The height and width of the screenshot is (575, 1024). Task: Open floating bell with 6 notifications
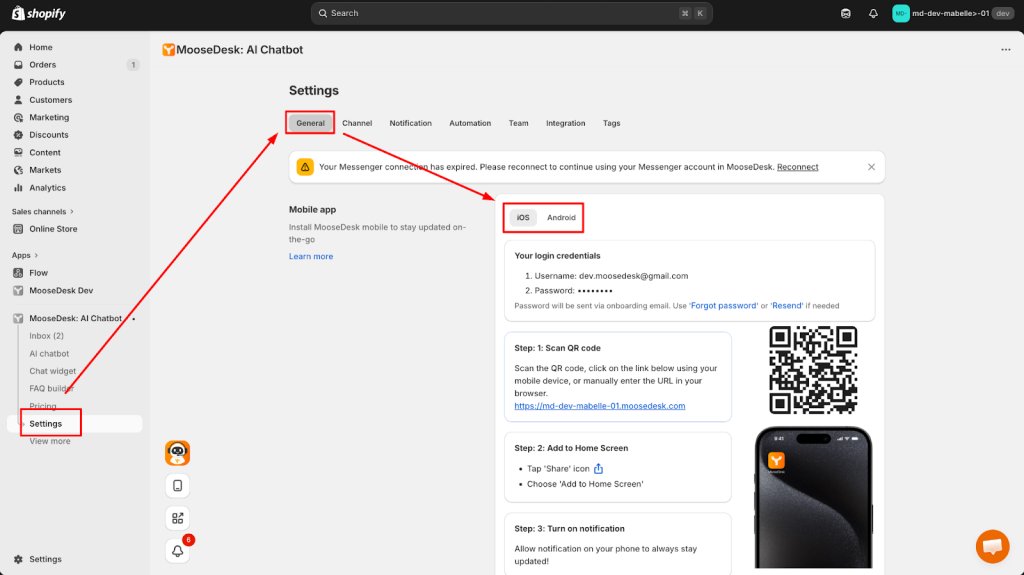pyautogui.click(x=178, y=550)
